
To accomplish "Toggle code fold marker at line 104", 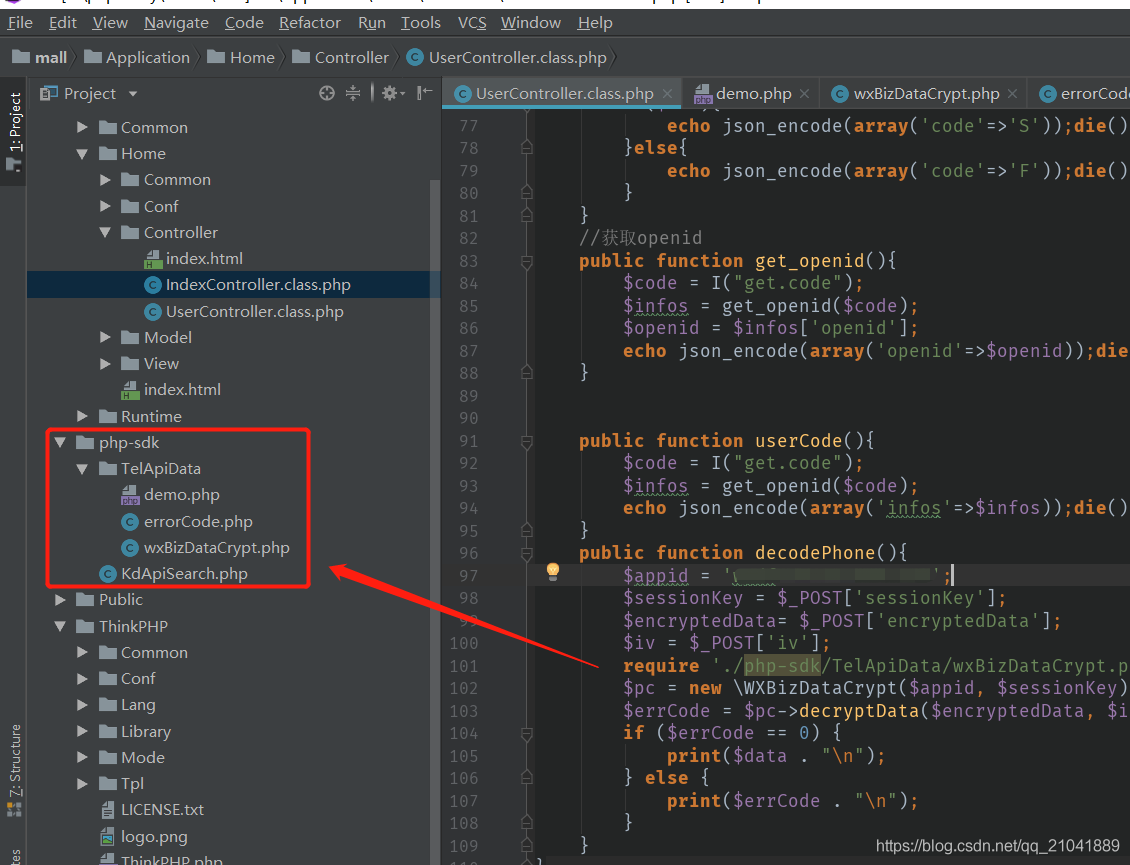I will pyautogui.click(x=527, y=734).
